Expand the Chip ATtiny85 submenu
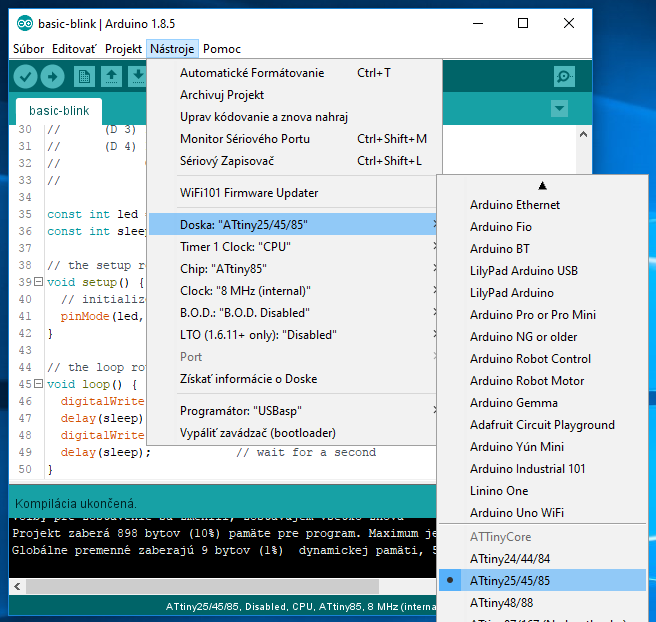 [x=293, y=269]
